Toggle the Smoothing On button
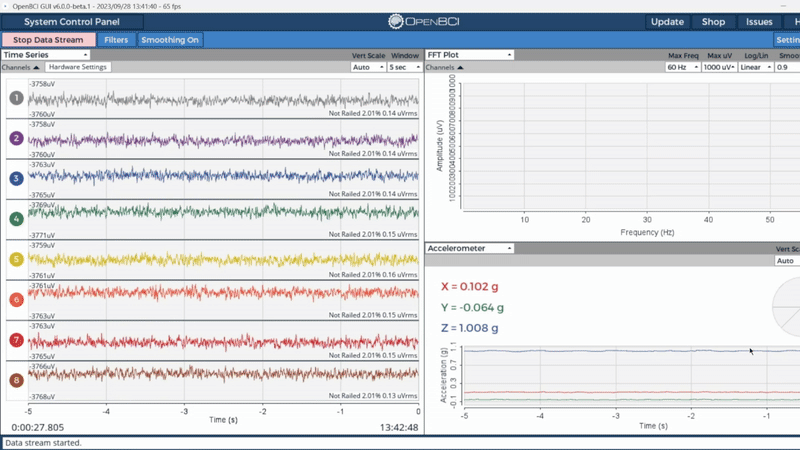The width and height of the screenshot is (800, 450). pos(170,40)
